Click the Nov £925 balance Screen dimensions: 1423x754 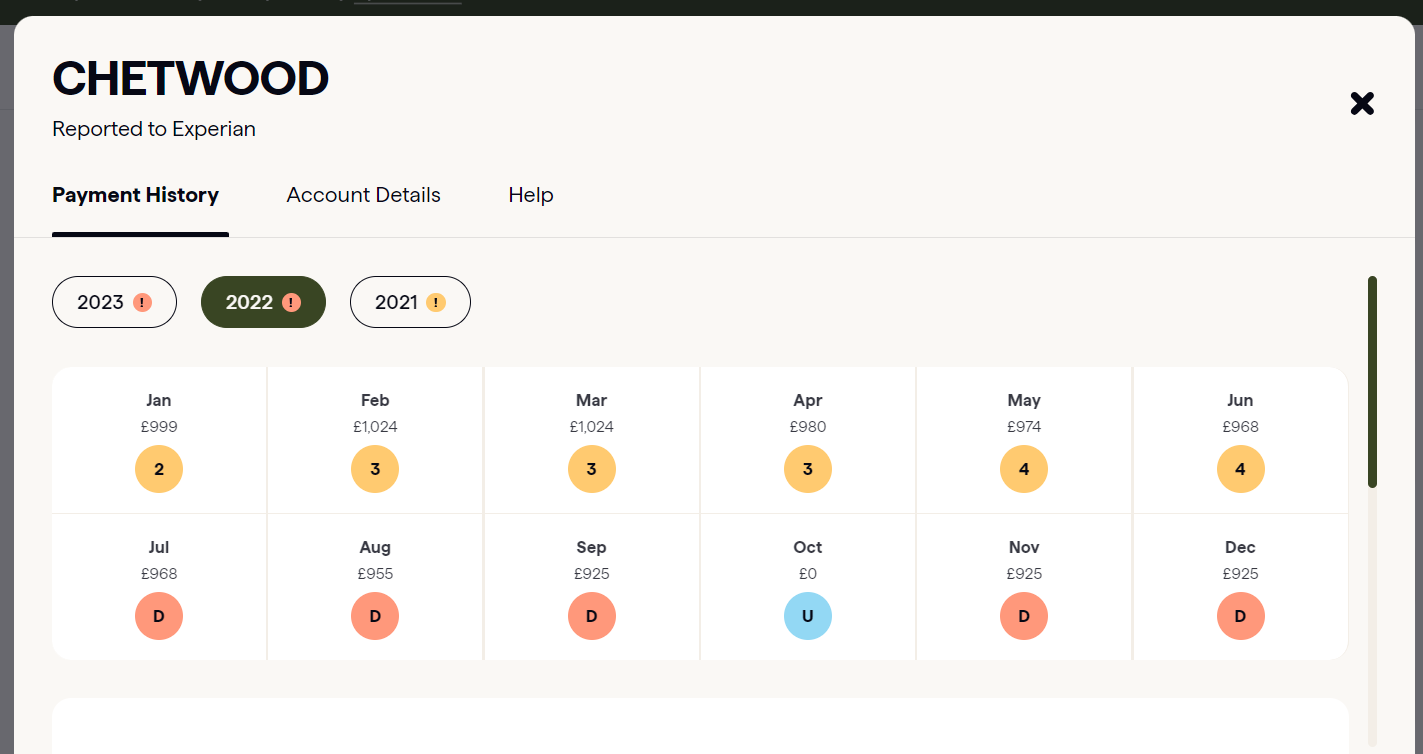click(1024, 574)
